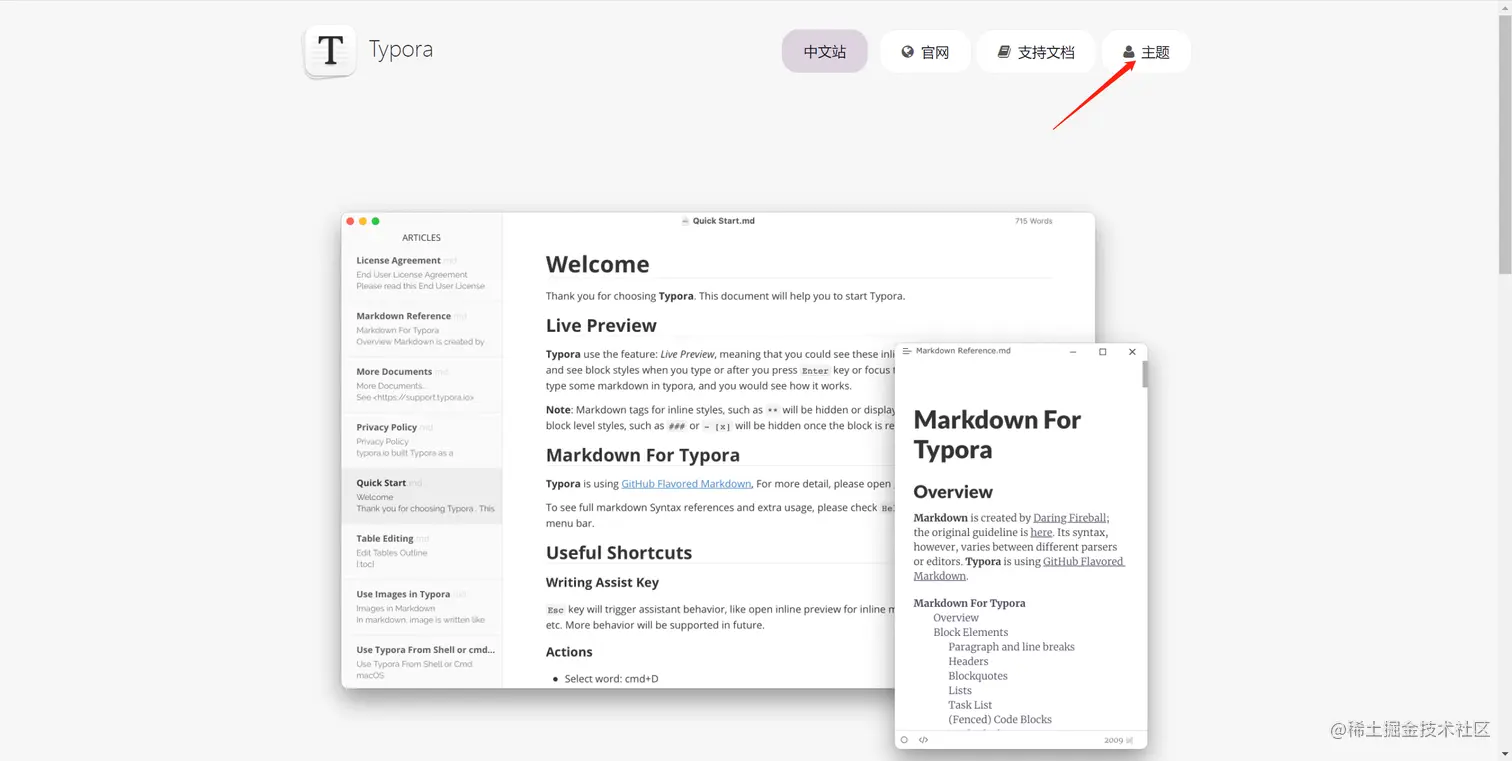This screenshot has height=761, width=1512.
Task: Follow the 'here' original guideline link
Action: 1041,533
